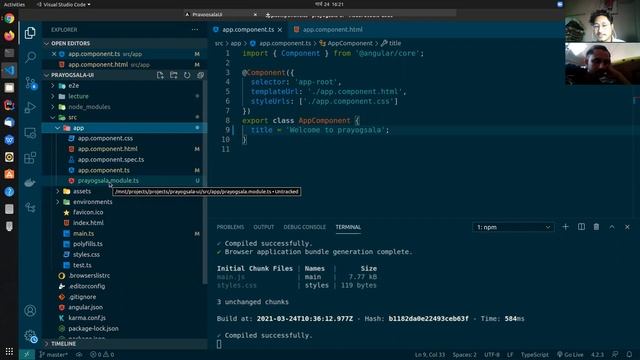640x360 pixels.
Task: Click AppComponent in the breadcrumb
Action: click(350, 43)
